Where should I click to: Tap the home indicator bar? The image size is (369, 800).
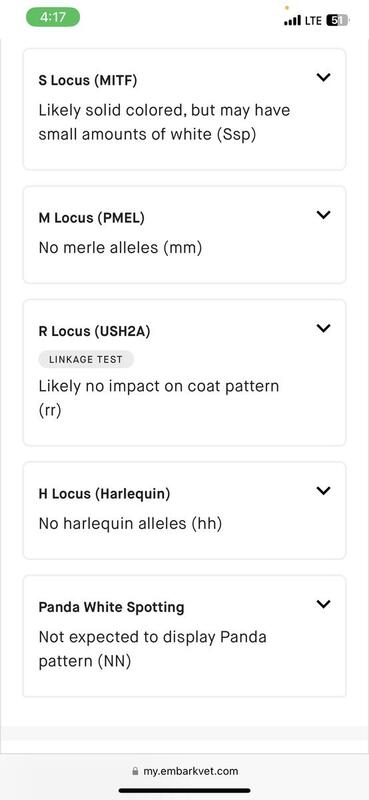click(184, 791)
